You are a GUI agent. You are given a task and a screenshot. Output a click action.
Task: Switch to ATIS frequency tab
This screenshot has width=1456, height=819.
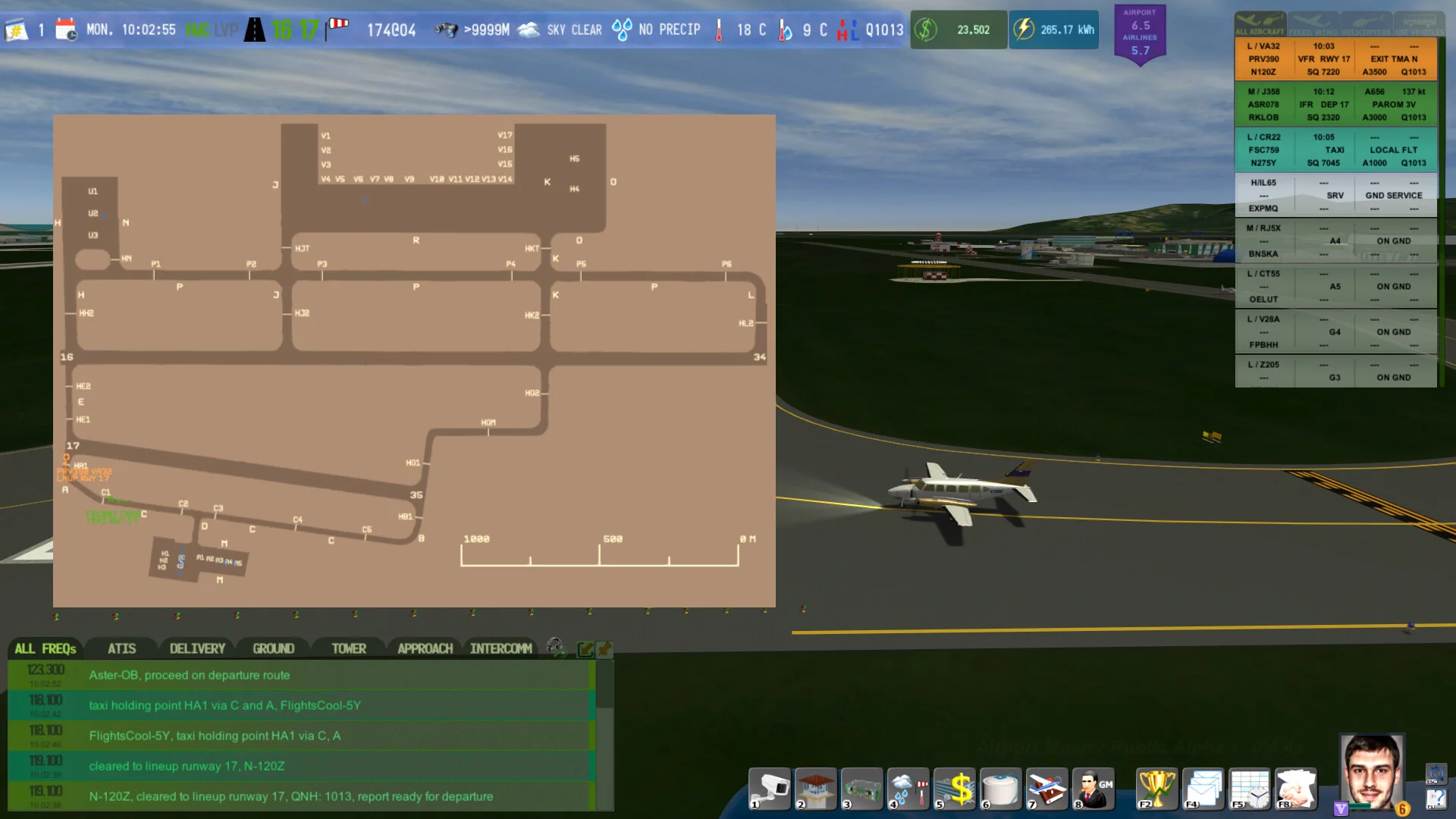point(121,648)
